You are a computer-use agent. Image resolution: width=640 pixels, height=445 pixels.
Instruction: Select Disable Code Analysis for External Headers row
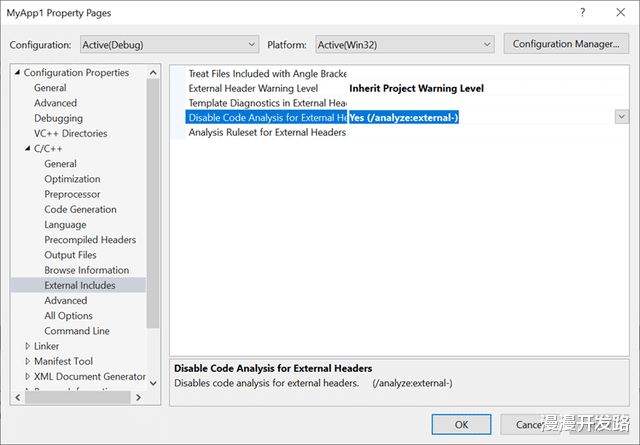(x=267, y=118)
